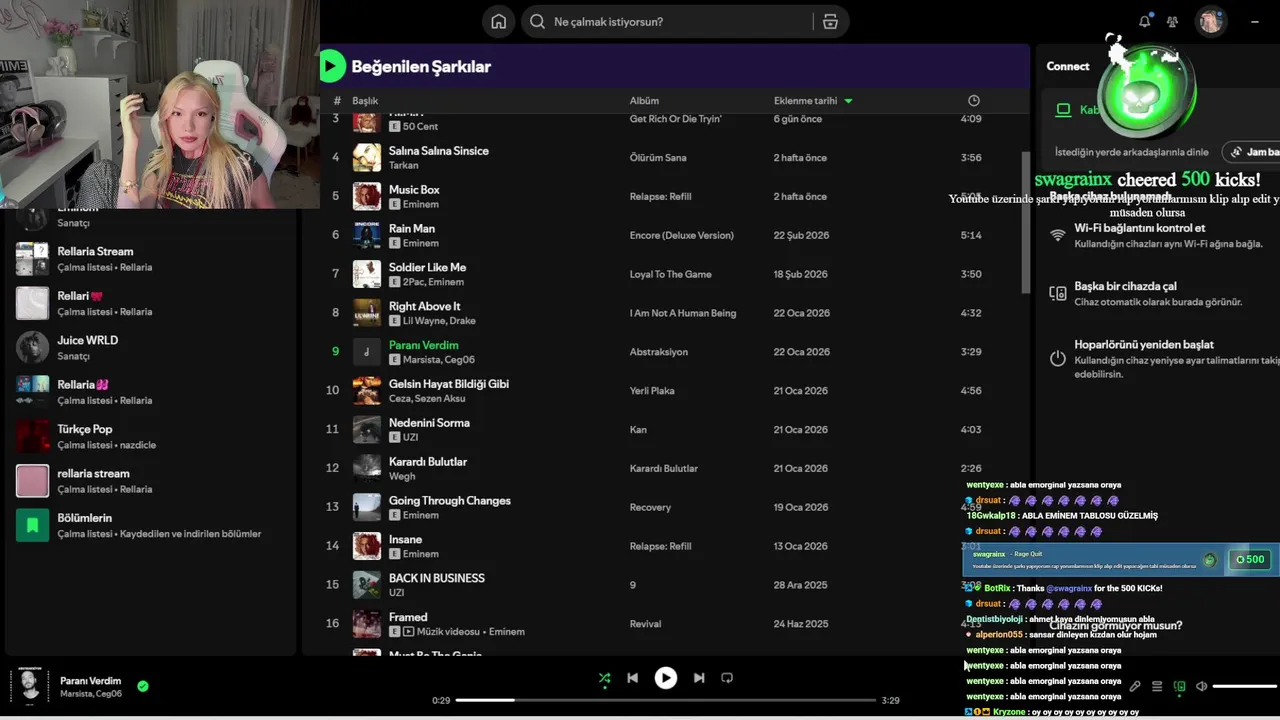Open the profile avatar menu
The image size is (1280, 720).
click(1211, 21)
